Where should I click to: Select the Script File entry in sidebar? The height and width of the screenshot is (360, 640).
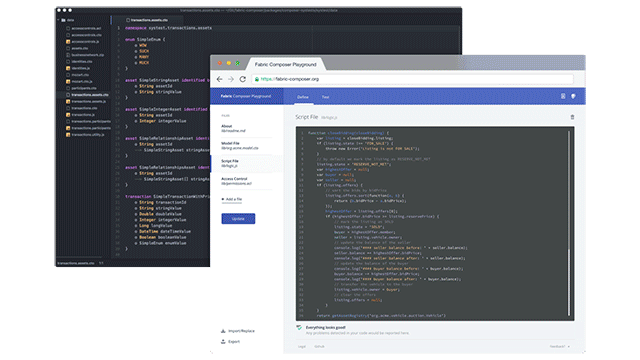click(x=247, y=163)
